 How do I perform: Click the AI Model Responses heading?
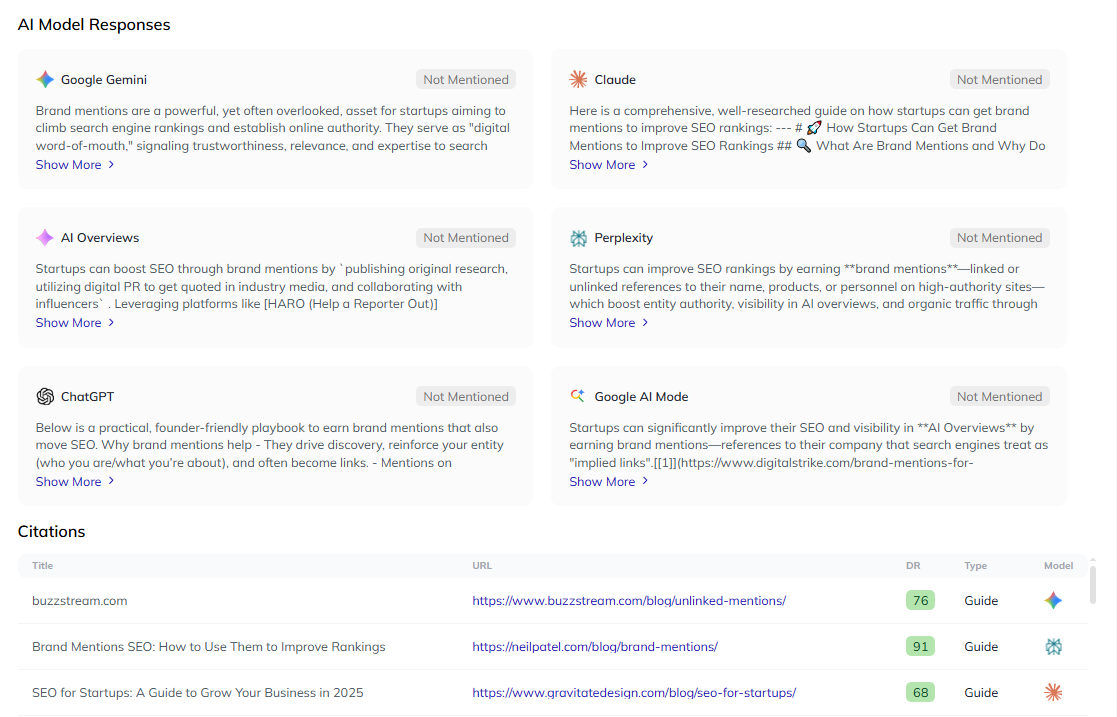click(x=94, y=24)
